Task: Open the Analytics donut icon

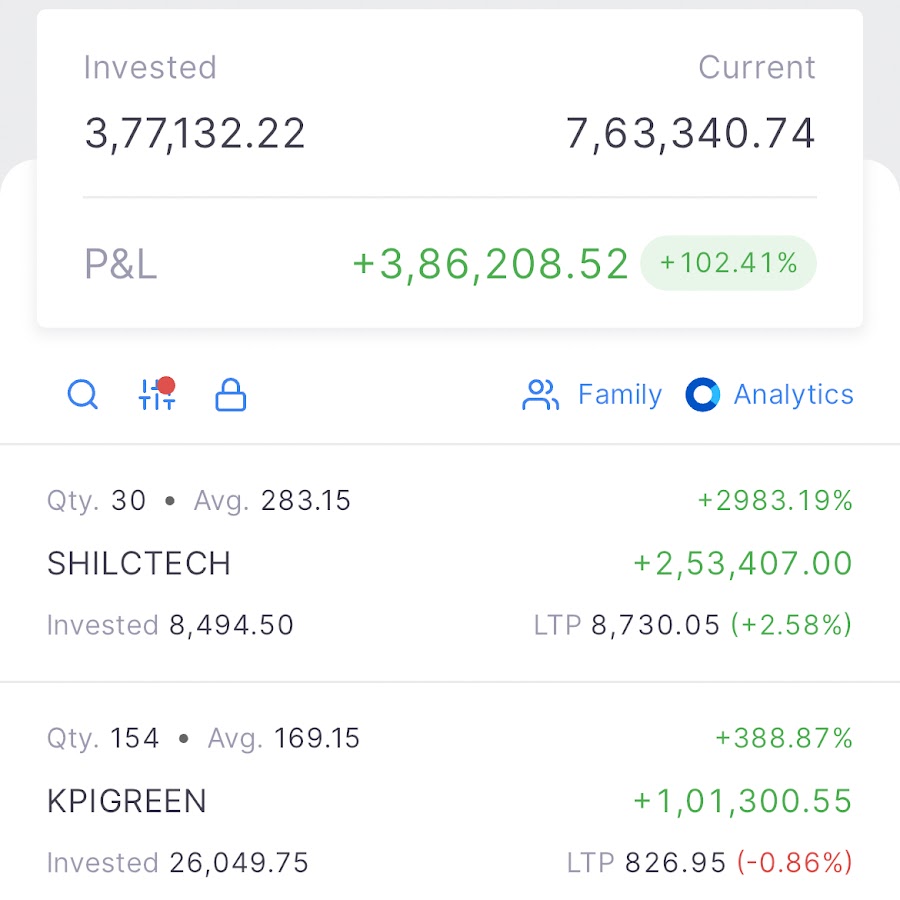Action: [703, 394]
